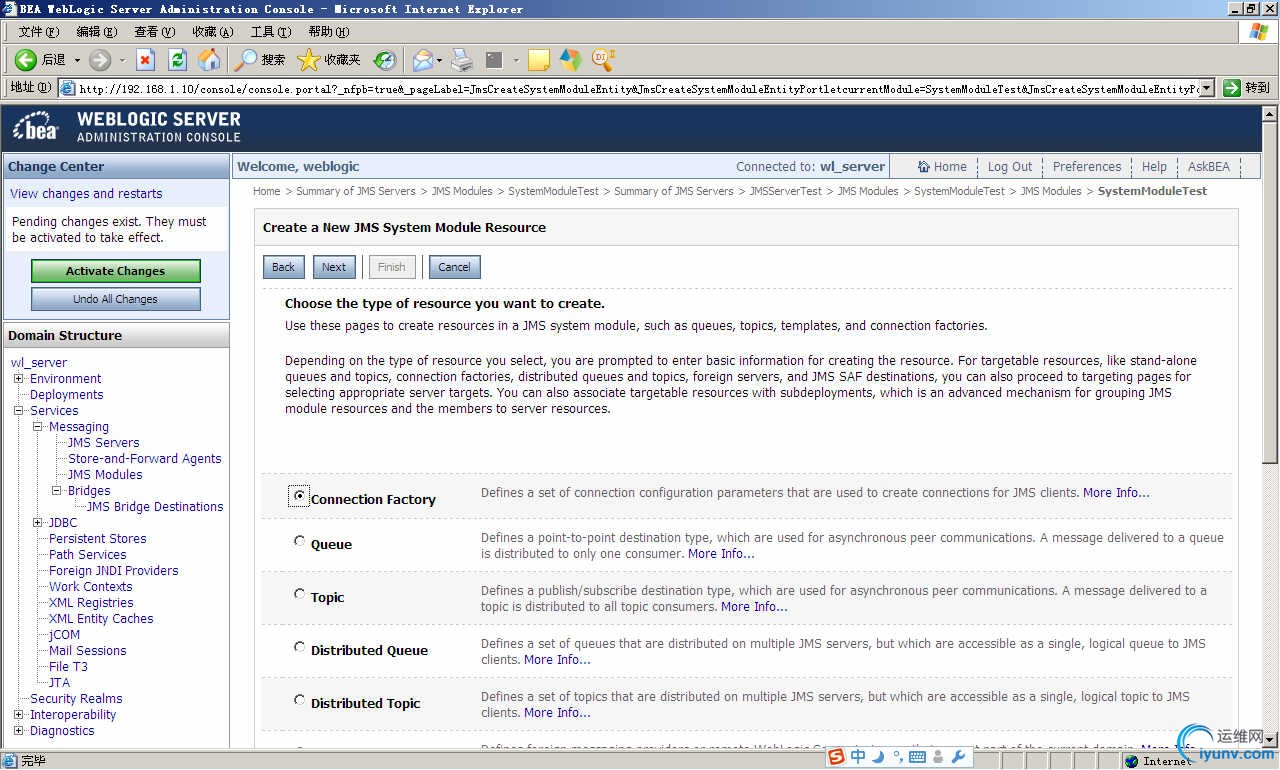Collapse the Bridges tree node
This screenshot has height=770, width=1280.
tap(57, 491)
